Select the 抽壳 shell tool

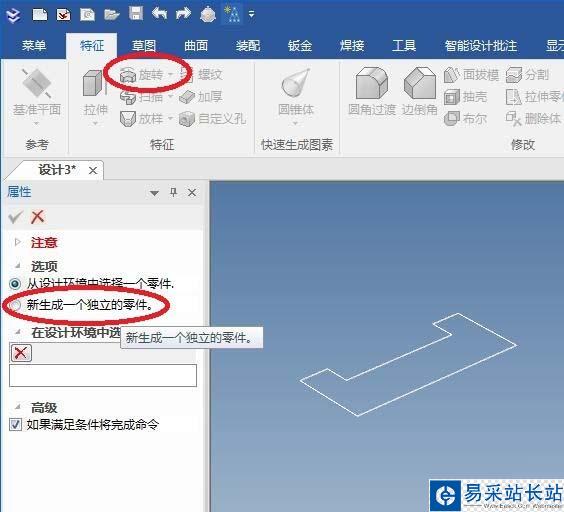(x=466, y=97)
